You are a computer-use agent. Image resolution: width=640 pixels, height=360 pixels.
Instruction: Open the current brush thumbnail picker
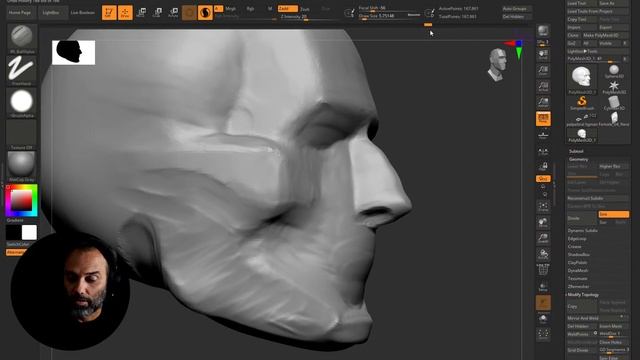coord(22,38)
